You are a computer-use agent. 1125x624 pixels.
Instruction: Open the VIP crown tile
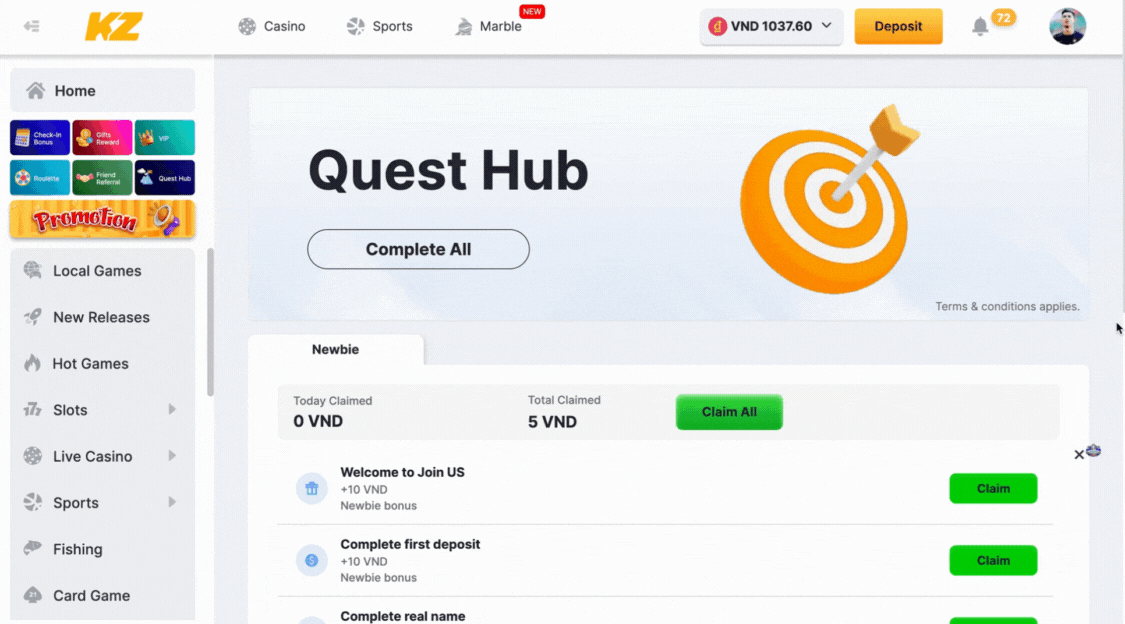click(164, 138)
